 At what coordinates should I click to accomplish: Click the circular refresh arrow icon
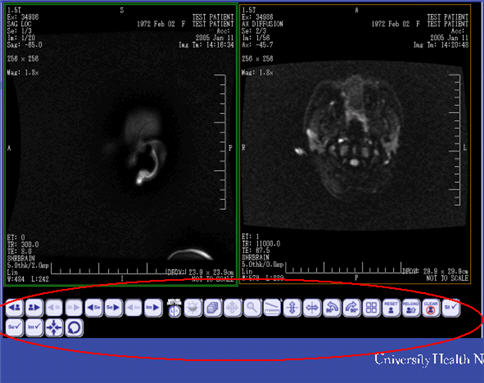(x=74, y=328)
